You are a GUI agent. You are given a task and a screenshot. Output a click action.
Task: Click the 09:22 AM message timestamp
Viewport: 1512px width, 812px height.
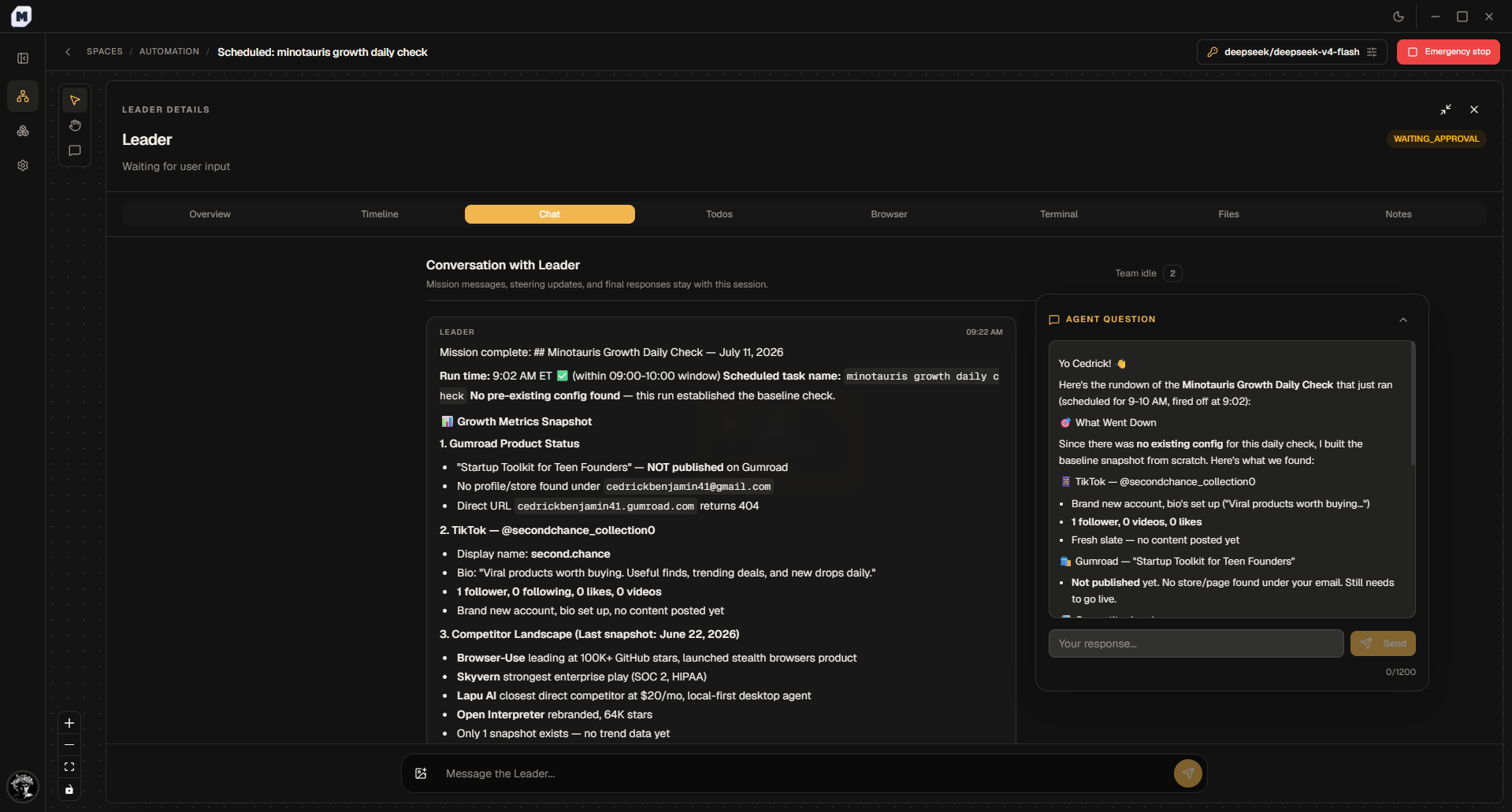984,332
